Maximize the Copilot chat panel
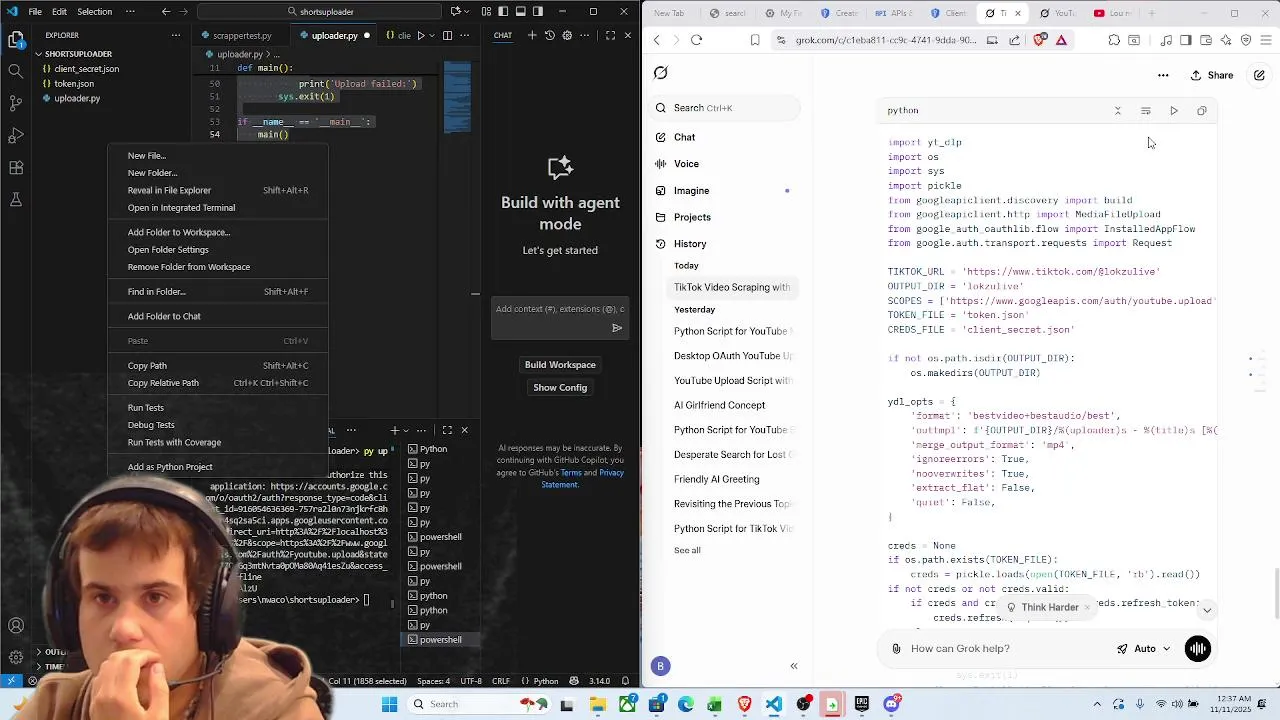 point(610,35)
